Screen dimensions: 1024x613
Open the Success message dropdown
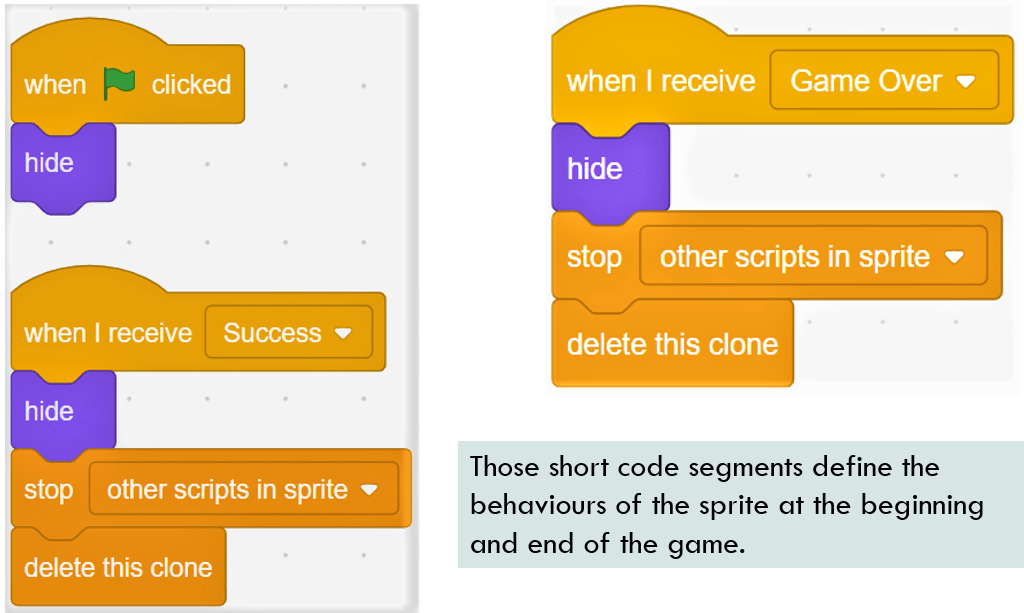(x=287, y=333)
